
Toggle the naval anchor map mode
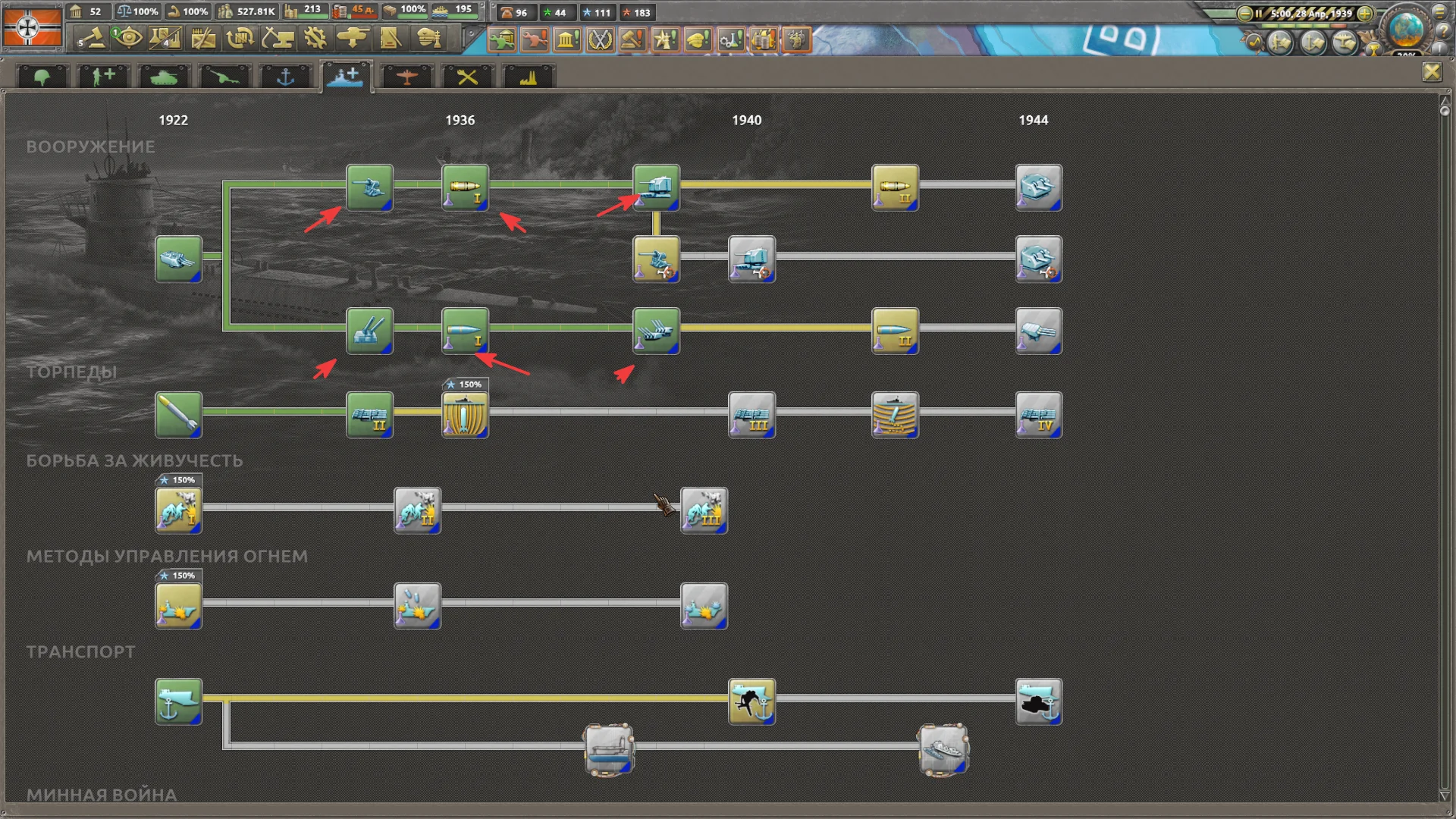coord(1313,42)
